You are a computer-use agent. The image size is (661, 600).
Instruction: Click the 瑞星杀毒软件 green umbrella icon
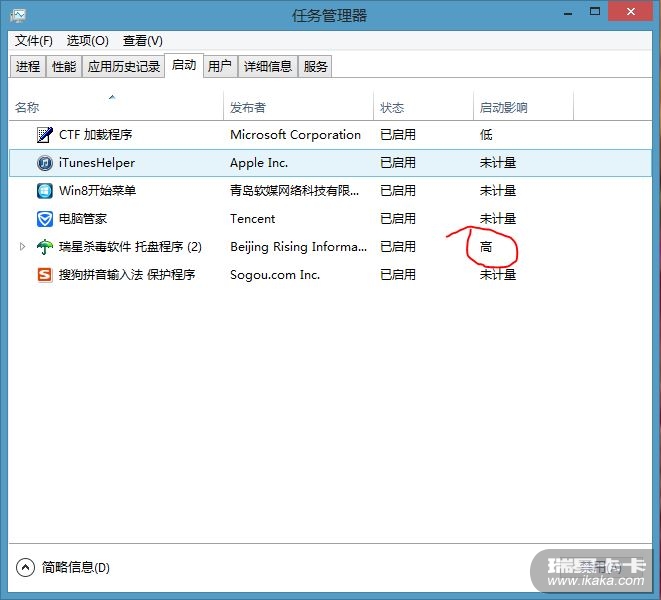point(45,247)
